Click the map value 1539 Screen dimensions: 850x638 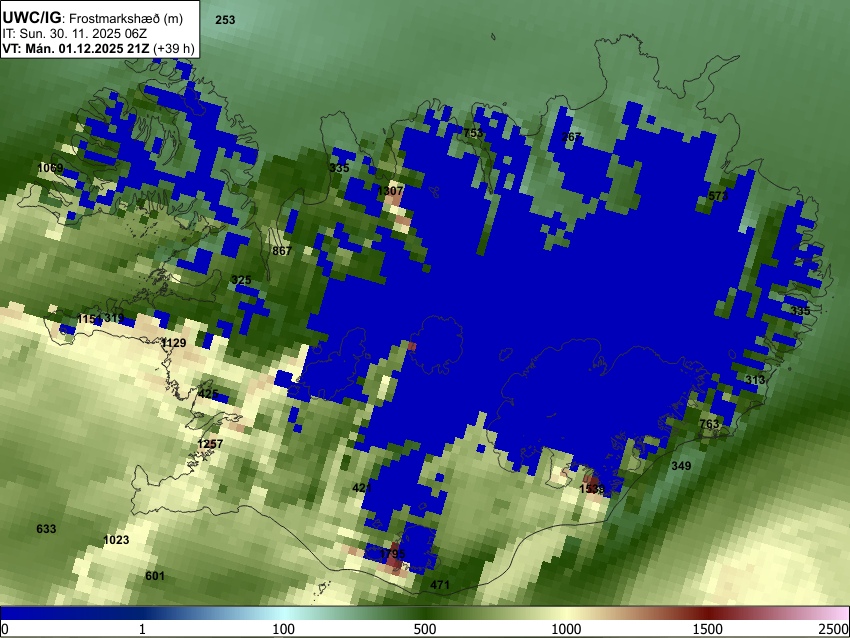[592, 489]
